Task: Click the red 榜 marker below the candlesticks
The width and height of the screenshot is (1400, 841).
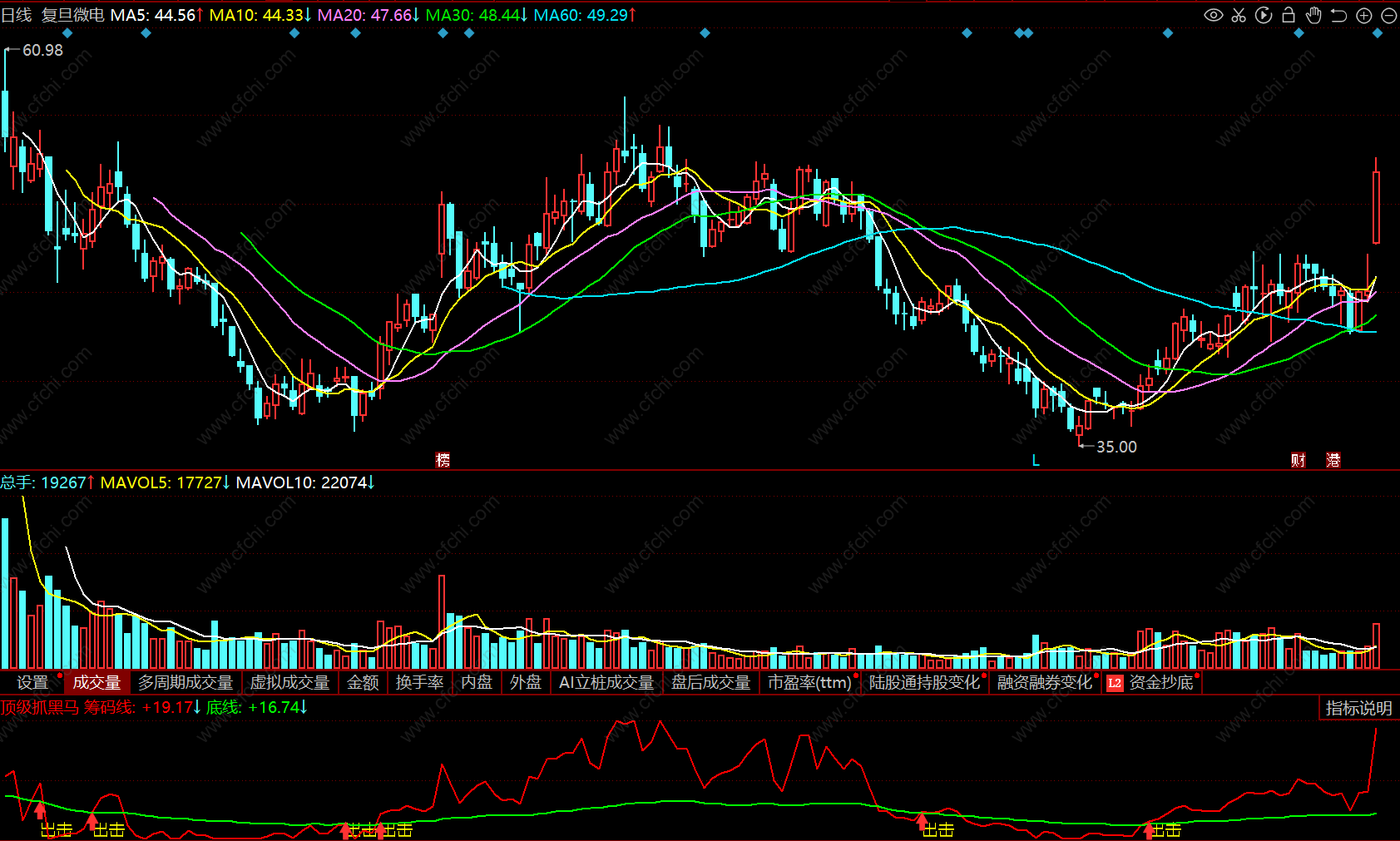Action: click(x=443, y=460)
